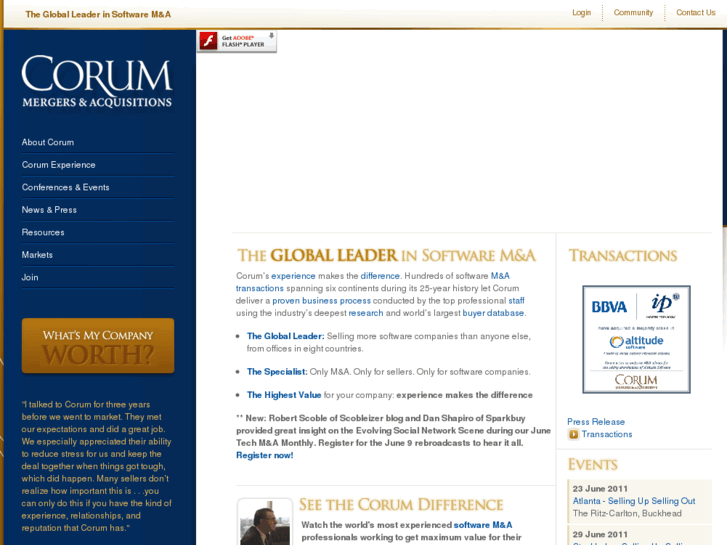
Task: Open the Community link
Action: click(x=633, y=13)
